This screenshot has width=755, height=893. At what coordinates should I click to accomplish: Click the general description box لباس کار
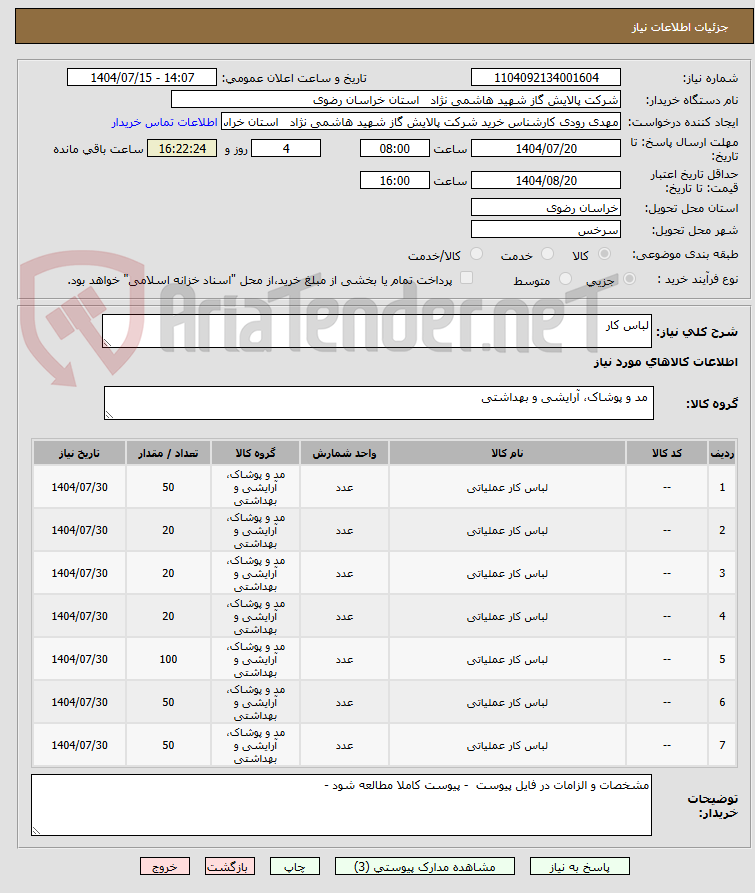coord(377,331)
